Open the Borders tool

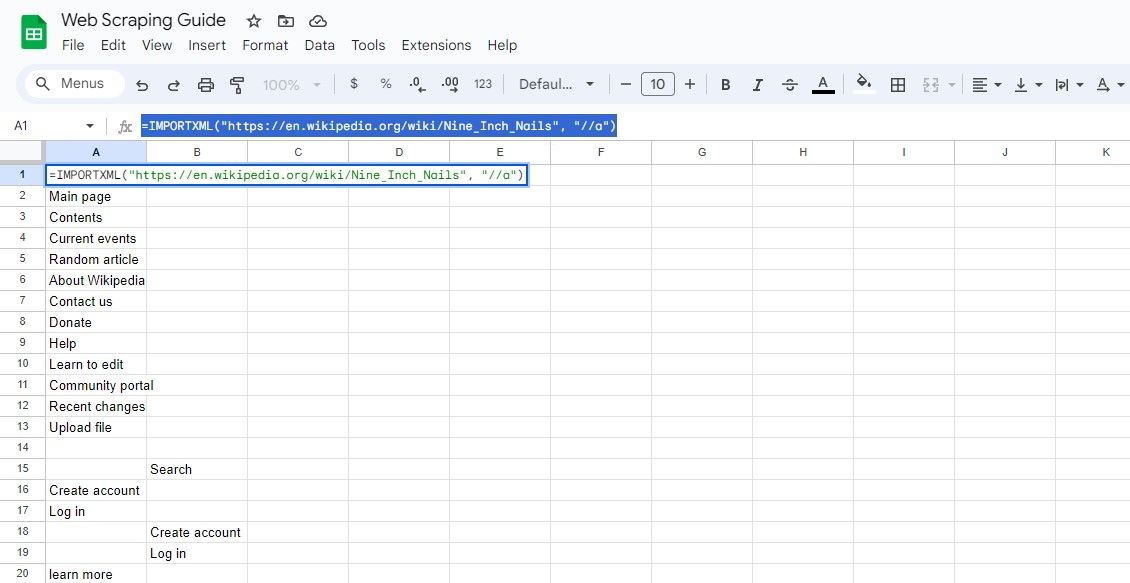(897, 84)
